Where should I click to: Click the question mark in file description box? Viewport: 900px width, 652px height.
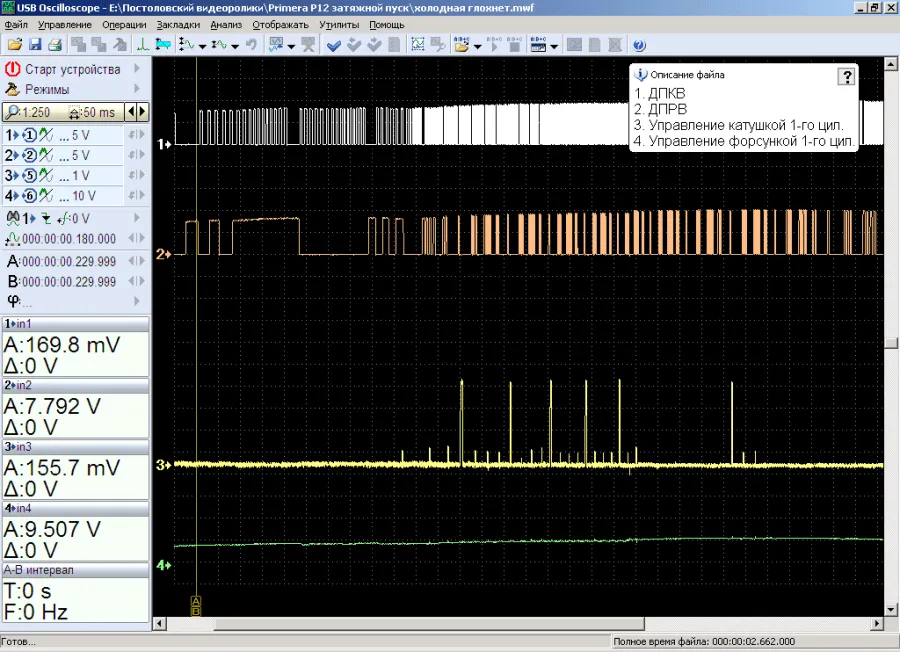point(847,76)
